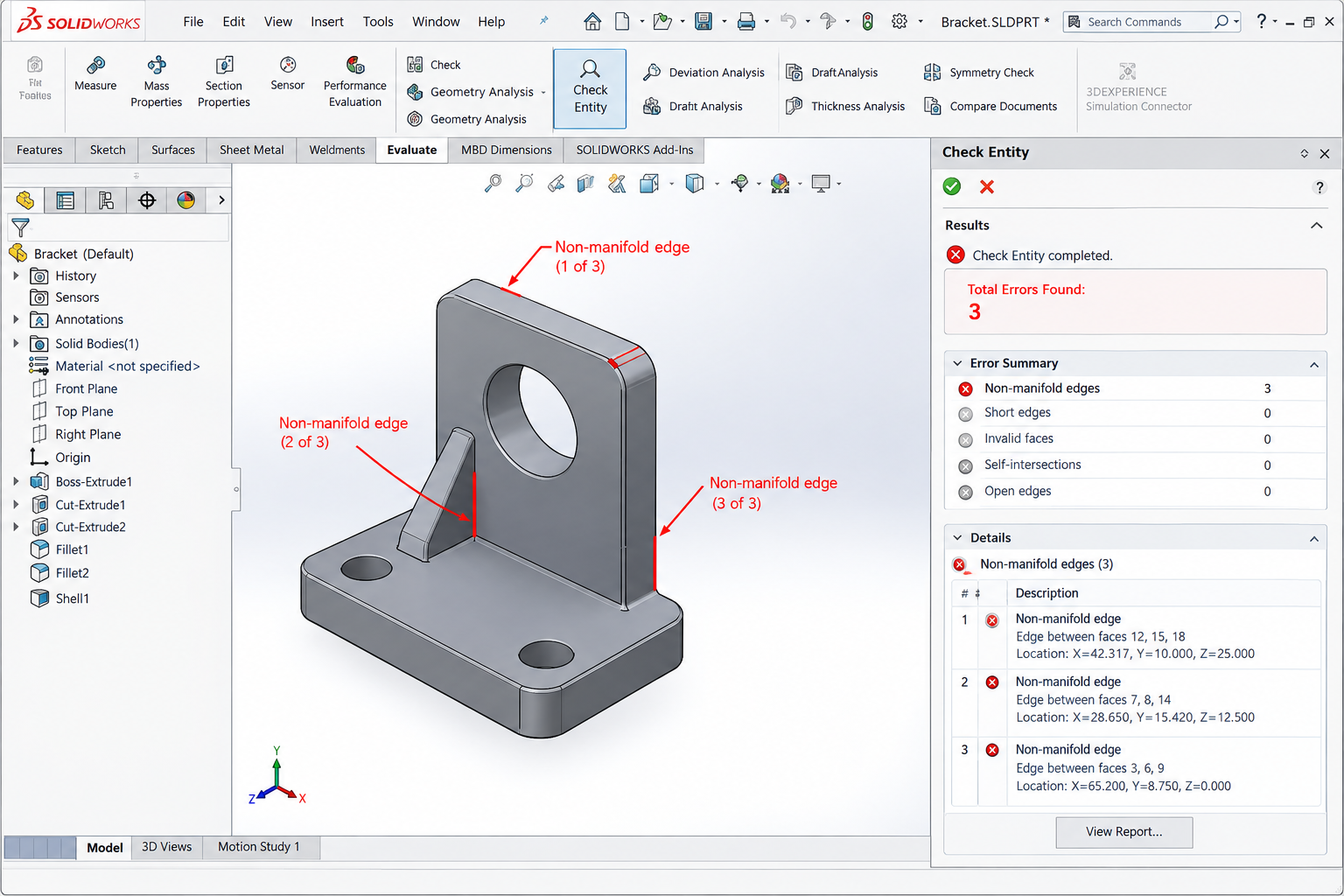Open the Insert menu
The height and width of the screenshot is (896, 1344).
[x=327, y=22]
